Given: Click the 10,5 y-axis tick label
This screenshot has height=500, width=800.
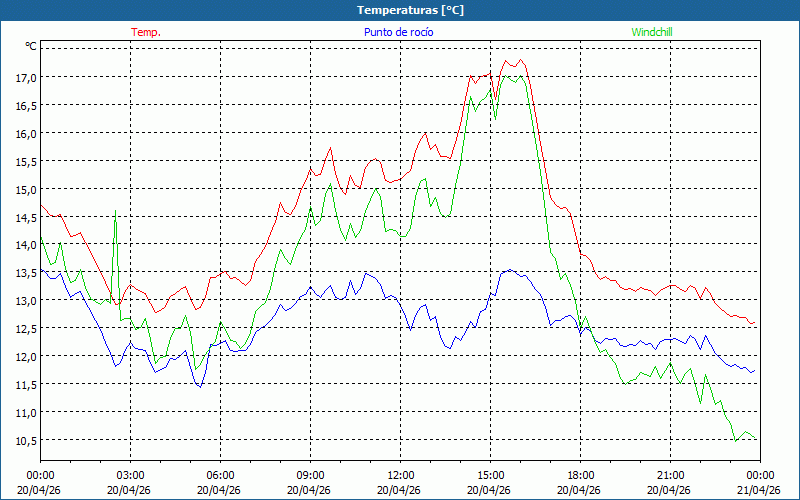Looking at the screenshot, I should point(24,440).
